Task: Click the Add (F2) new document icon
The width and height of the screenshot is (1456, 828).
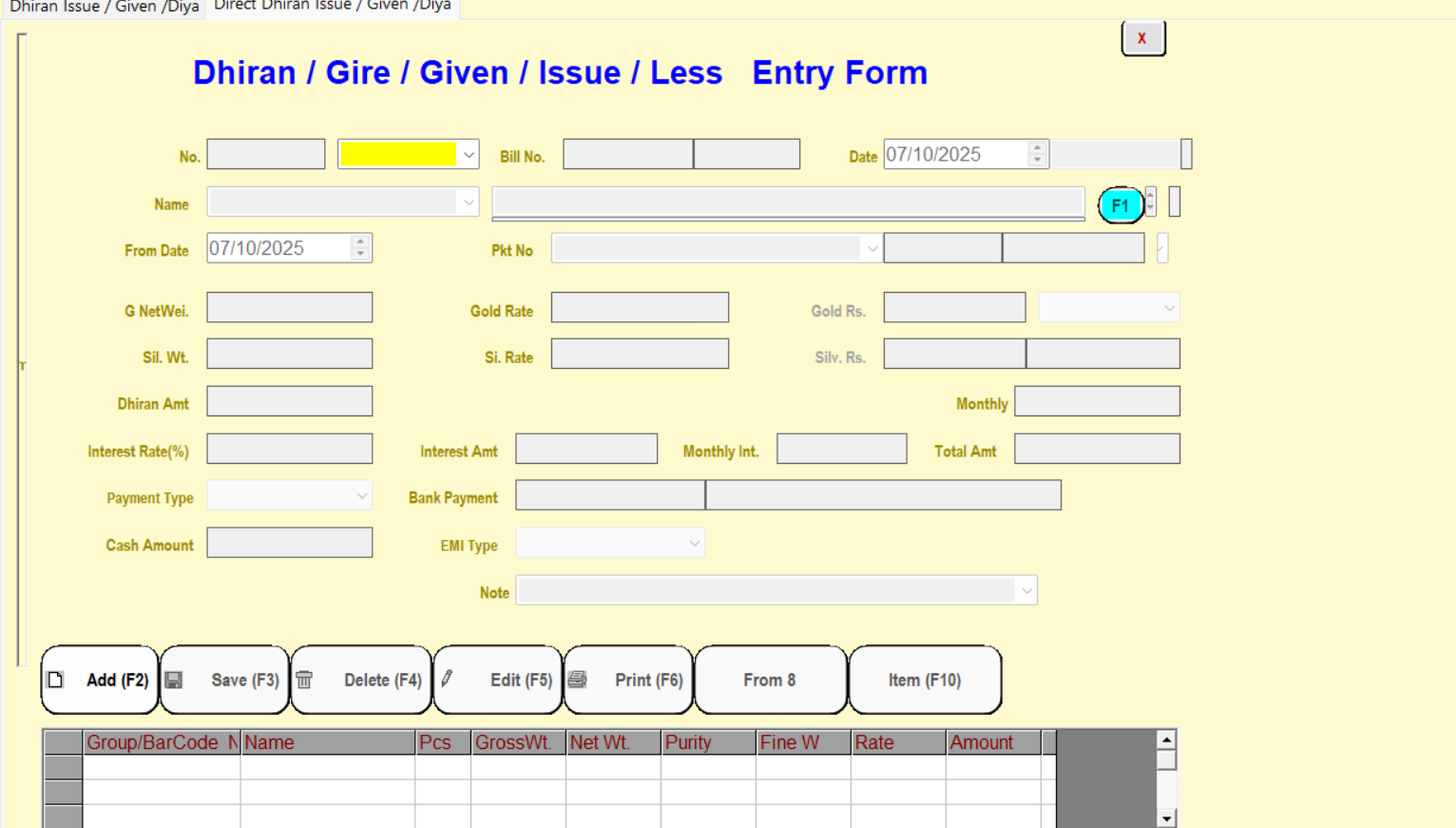Action: point(56,680)
